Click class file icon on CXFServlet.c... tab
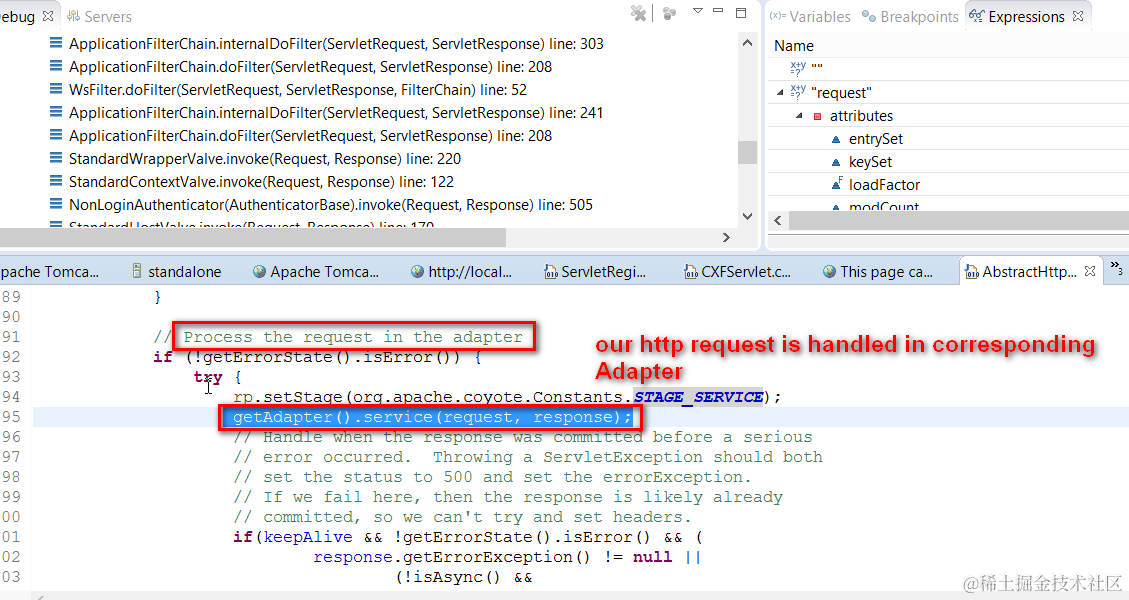The height and width of the screenshot is (600, 1129). click(691, 272)
